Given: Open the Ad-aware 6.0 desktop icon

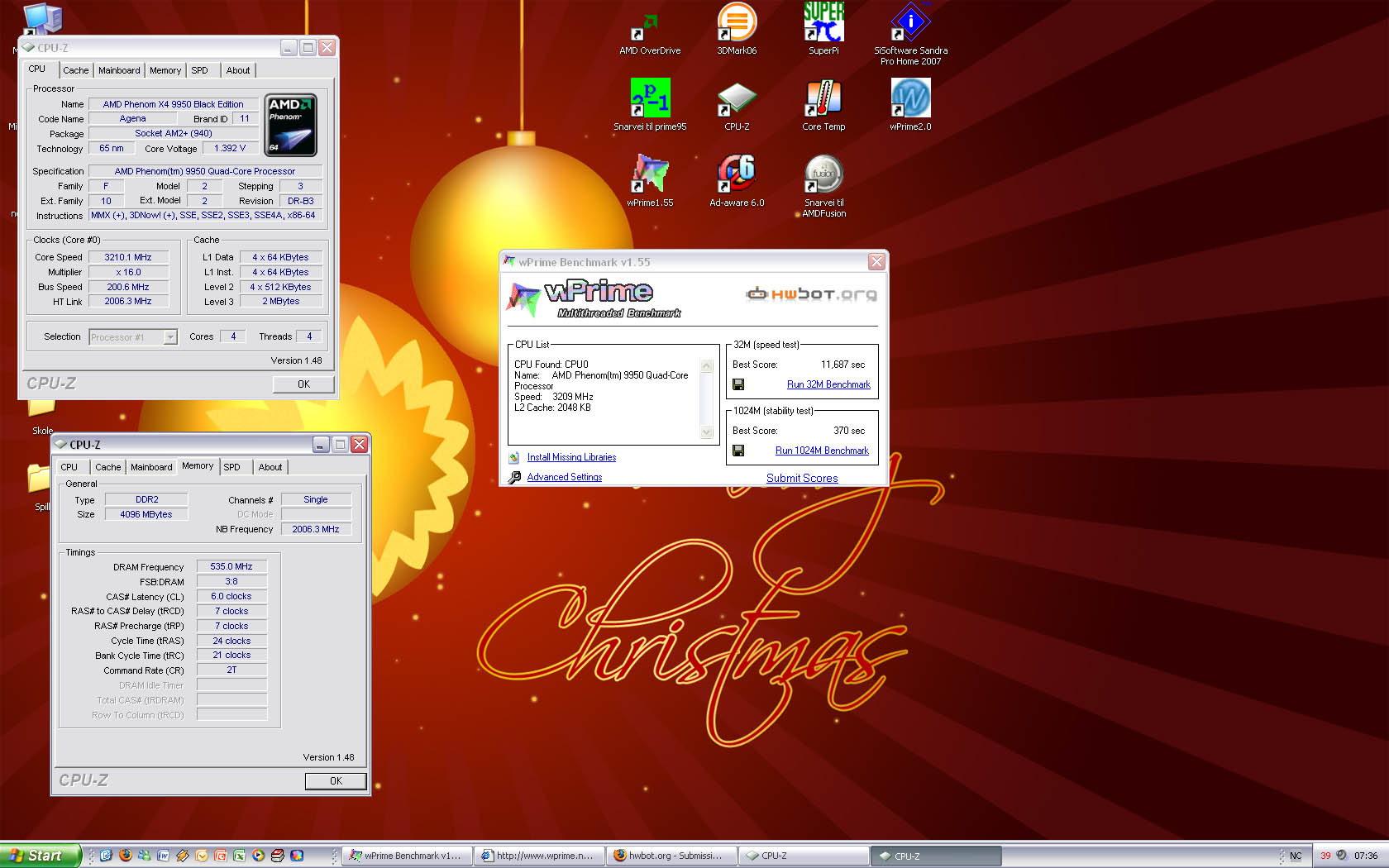Looking at the screenshot, I should click(x=737, y=181).
